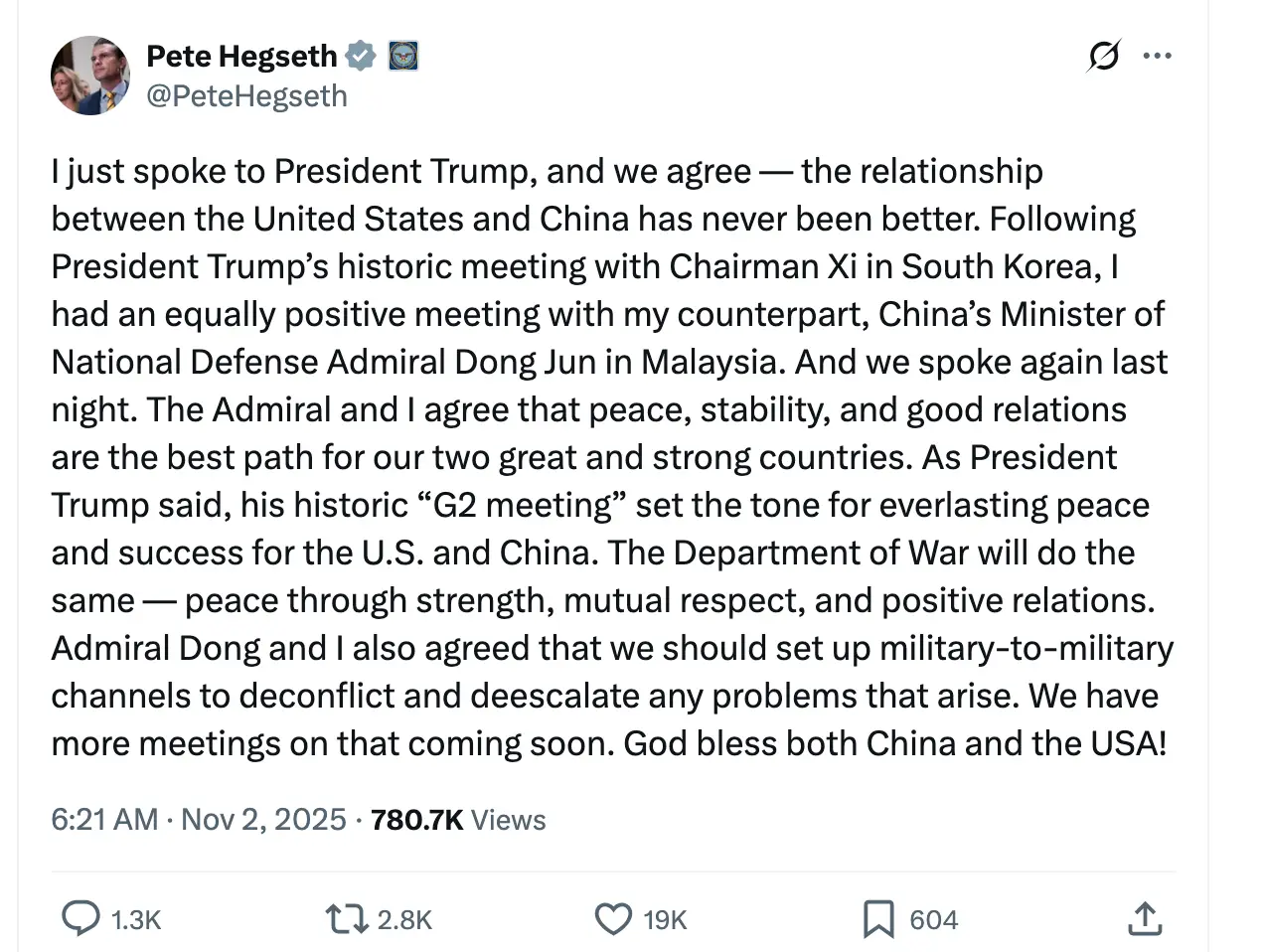
Task: Like the post with the heart
Action: [613, 919]
